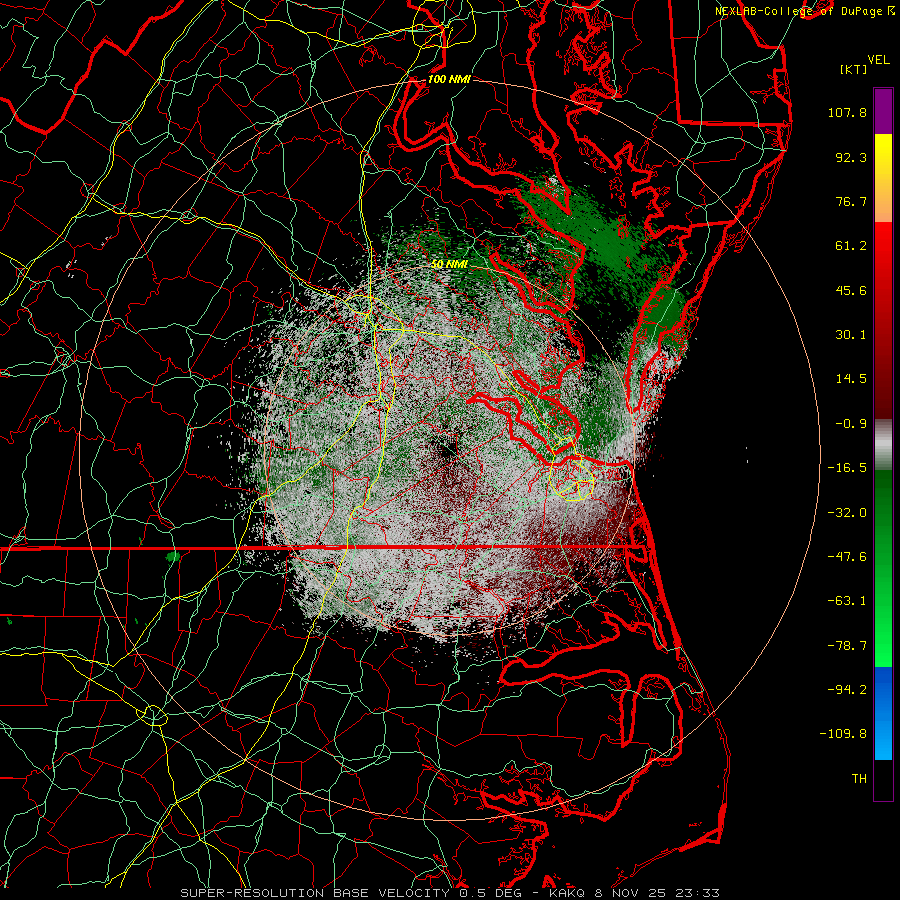The height and width of the screenshot is (900, 900).
Task: Click the purple segment of the velocity color bar
Action: (x=883, y=111)
